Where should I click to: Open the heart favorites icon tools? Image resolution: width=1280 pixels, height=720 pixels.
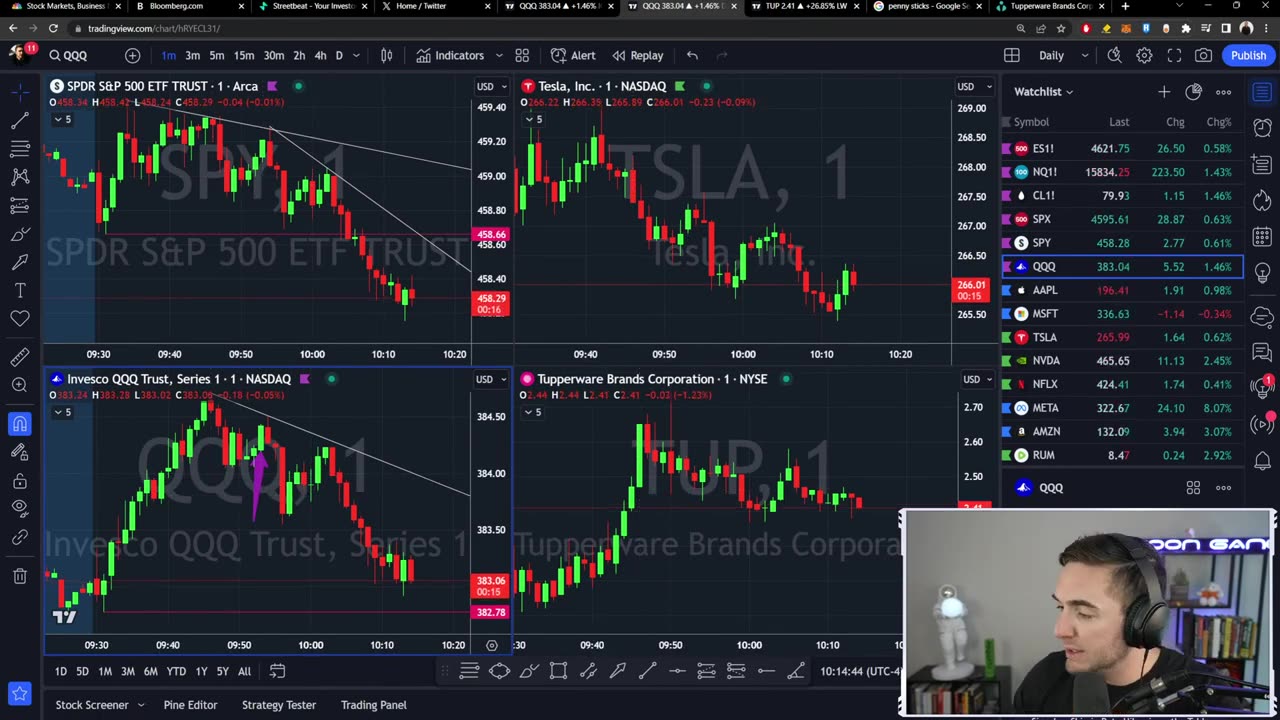(19, 318)
